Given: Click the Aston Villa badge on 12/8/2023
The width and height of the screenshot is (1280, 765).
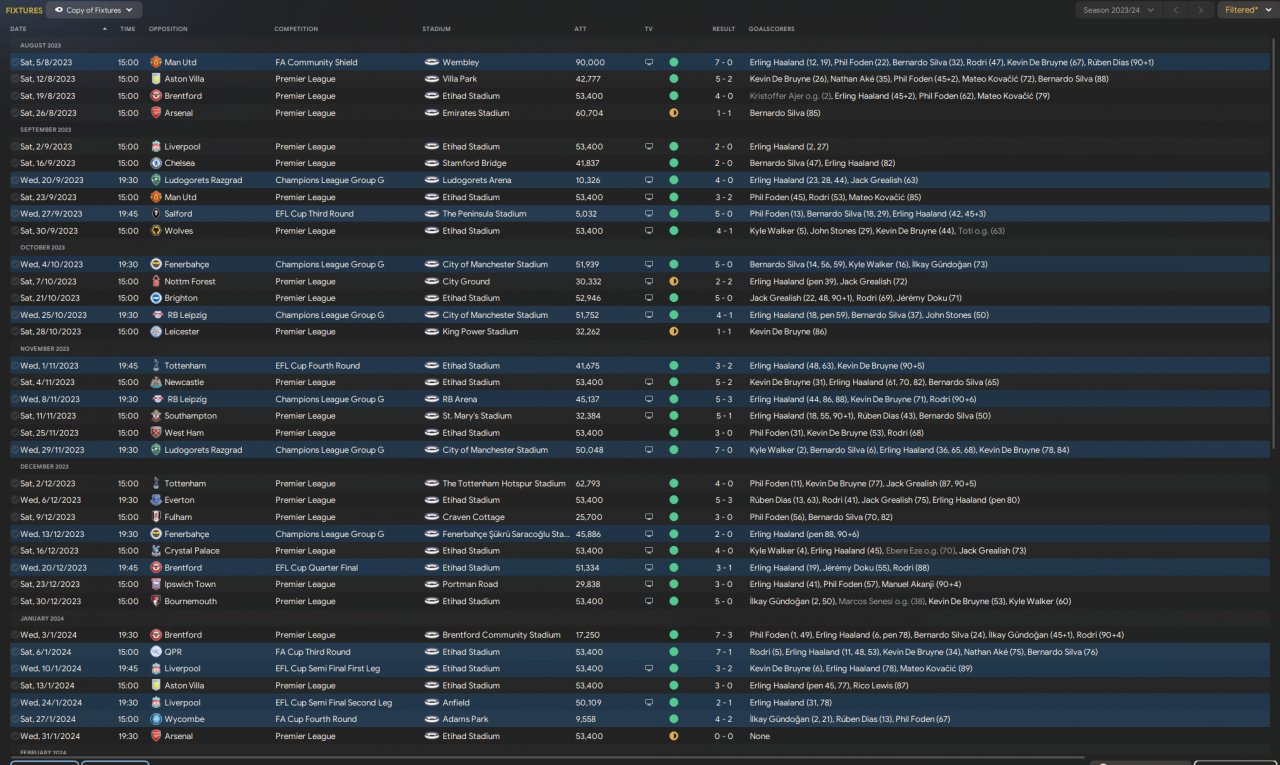Looking at the screenshot, I should (156, 79).
